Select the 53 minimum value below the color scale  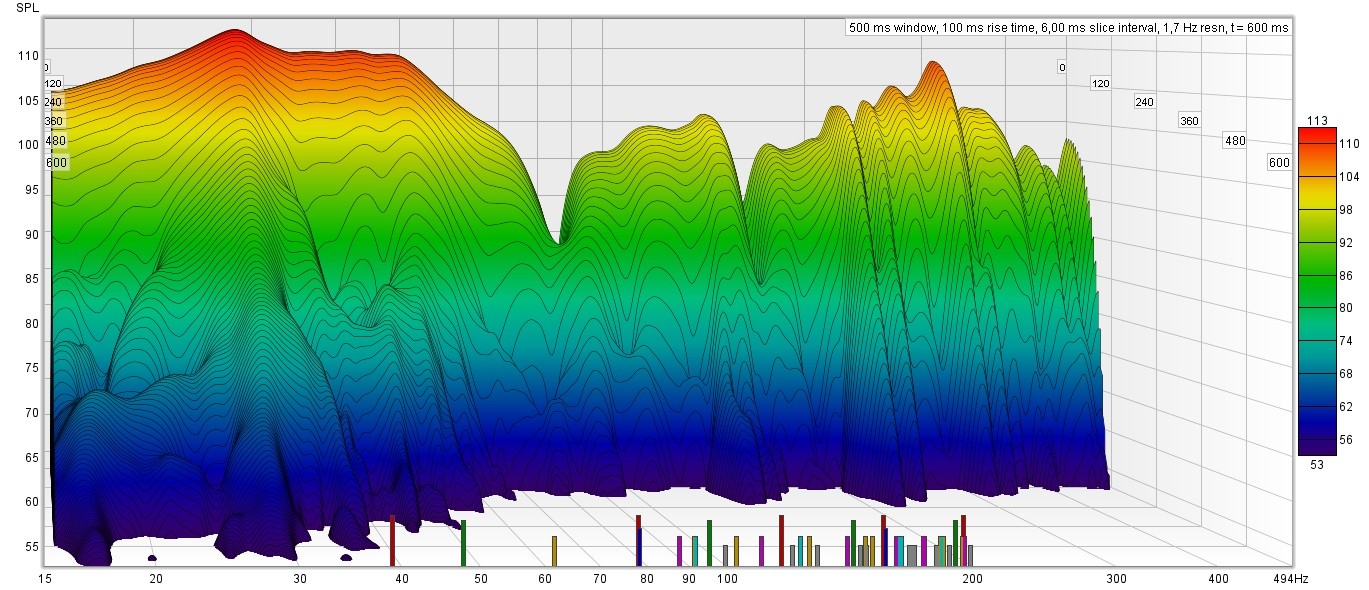pos(1317,463)
